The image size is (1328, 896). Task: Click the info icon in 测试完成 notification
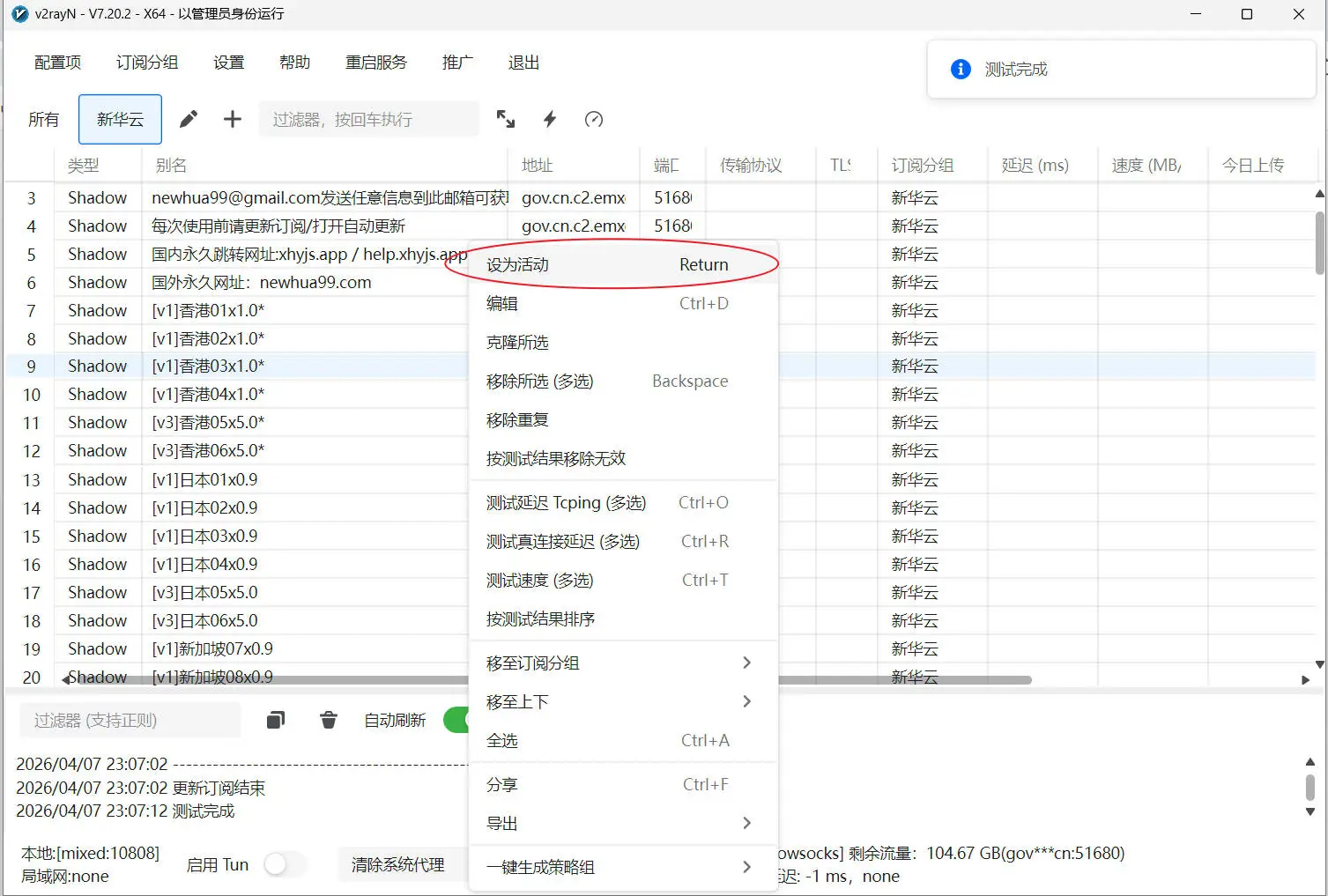(x=960, y=69)
